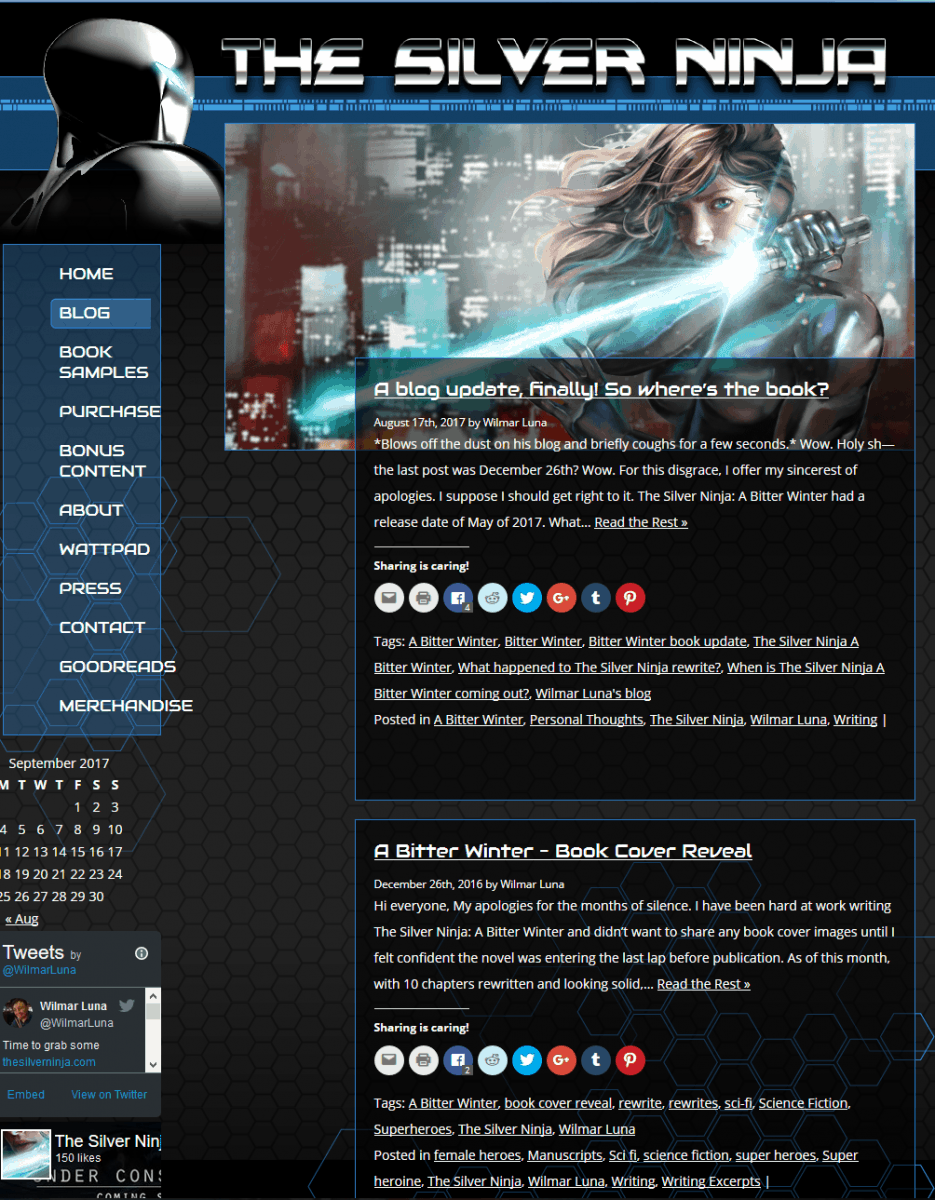Open 'rewrites' tag link
Viewport: 935px width, 1200px height.
point(693,1103)
